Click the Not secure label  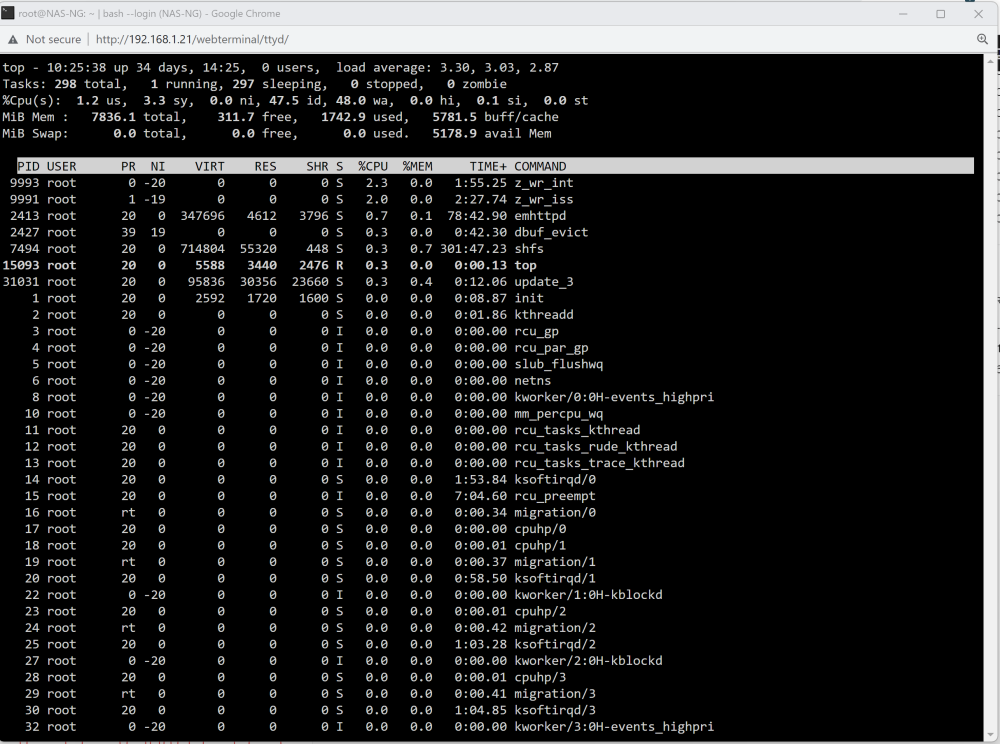(x=54, y=40)
